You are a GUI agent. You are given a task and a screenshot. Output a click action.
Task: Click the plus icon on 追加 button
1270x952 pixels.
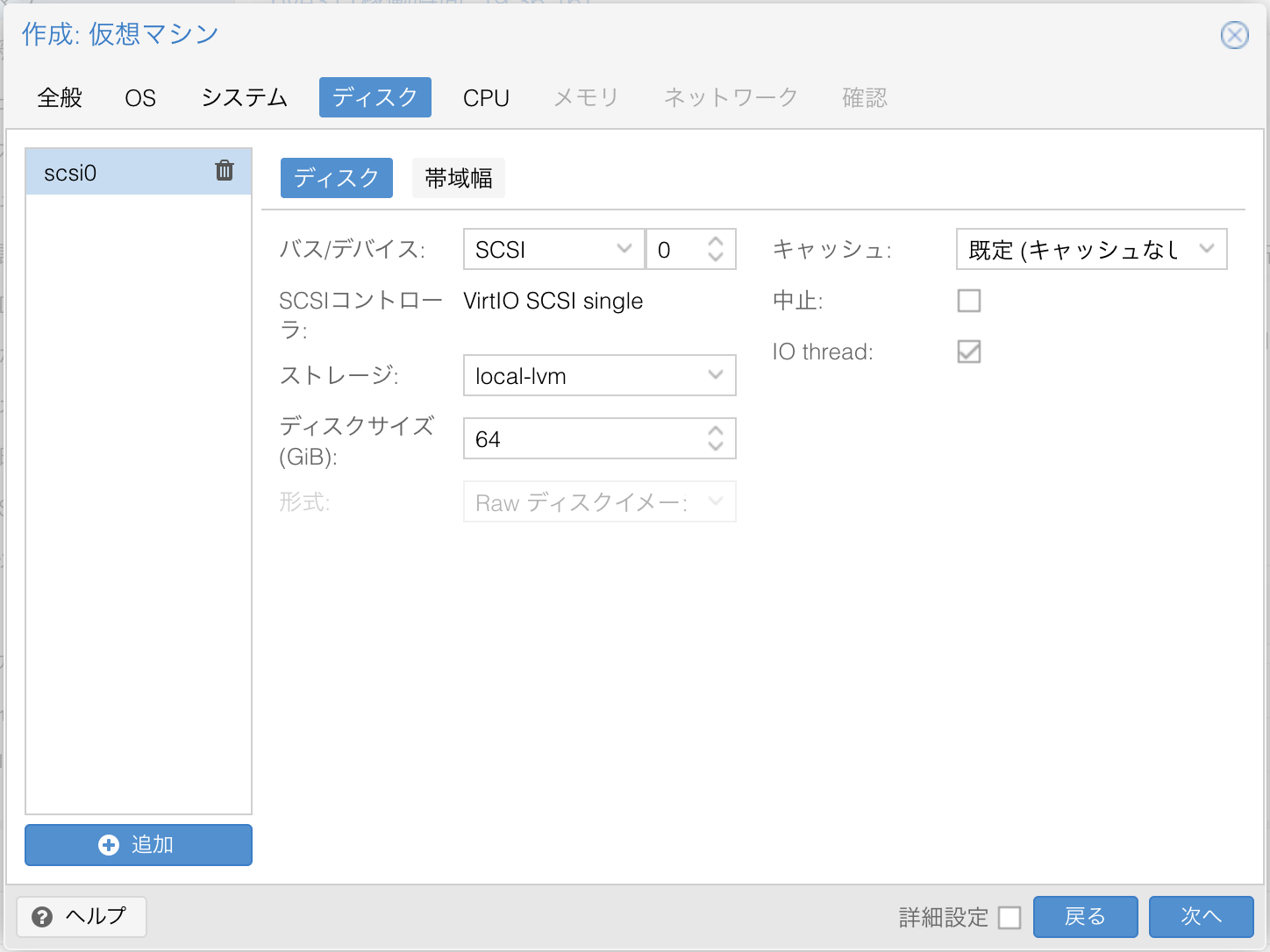point(109,845)
